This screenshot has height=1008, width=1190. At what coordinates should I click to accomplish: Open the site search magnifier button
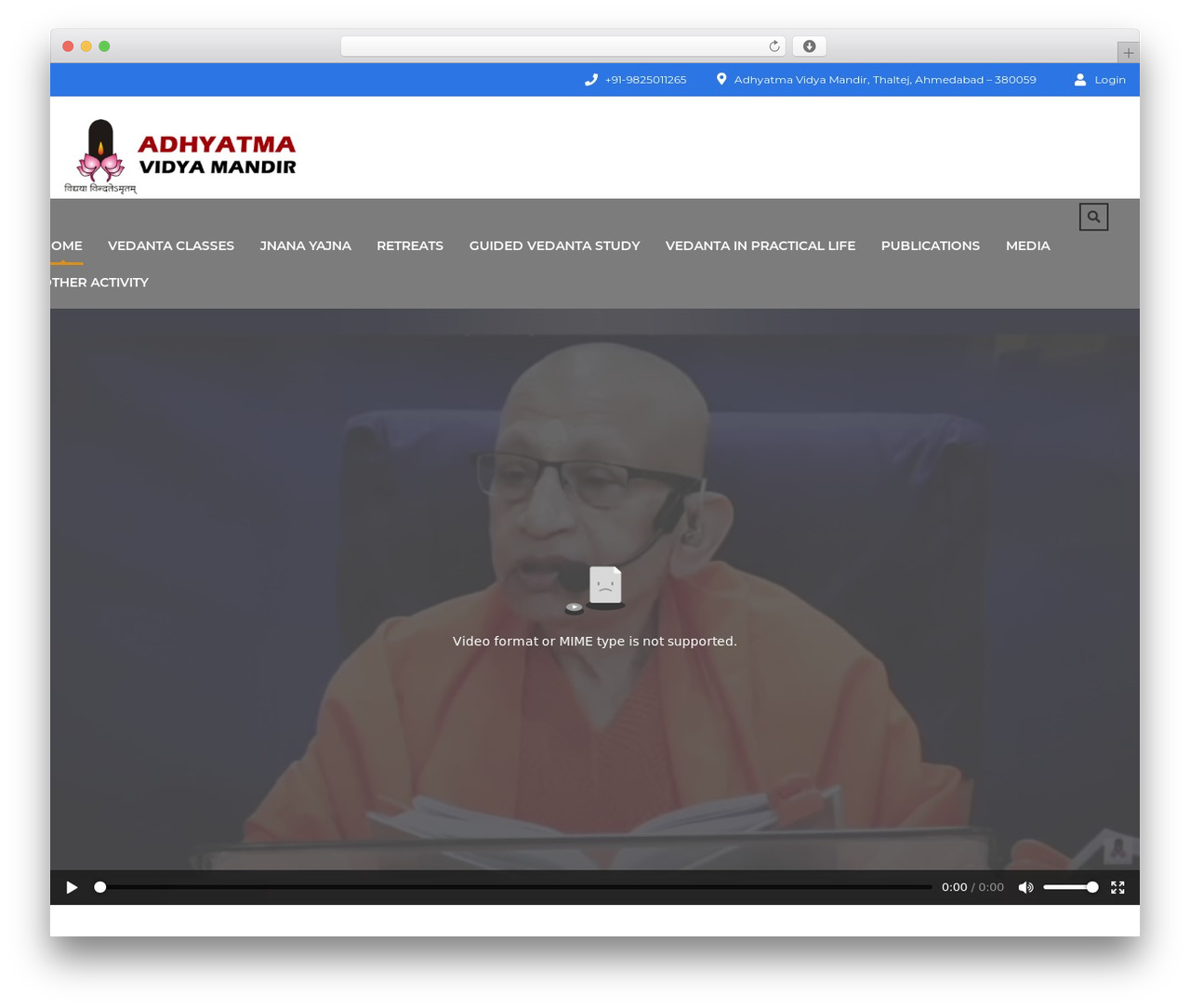pyautogui.click(x=1093, y=217)
